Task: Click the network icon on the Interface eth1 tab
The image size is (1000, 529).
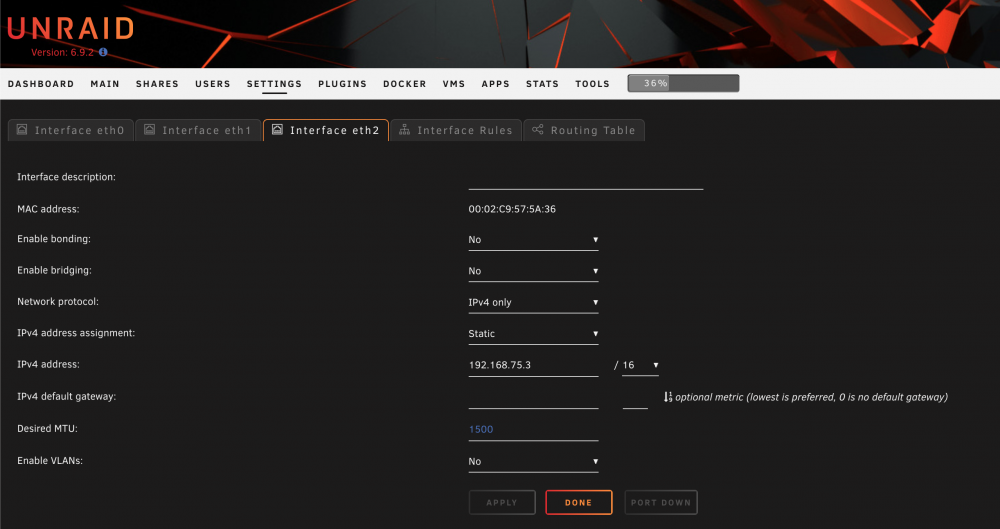Action: click(149, 130)
